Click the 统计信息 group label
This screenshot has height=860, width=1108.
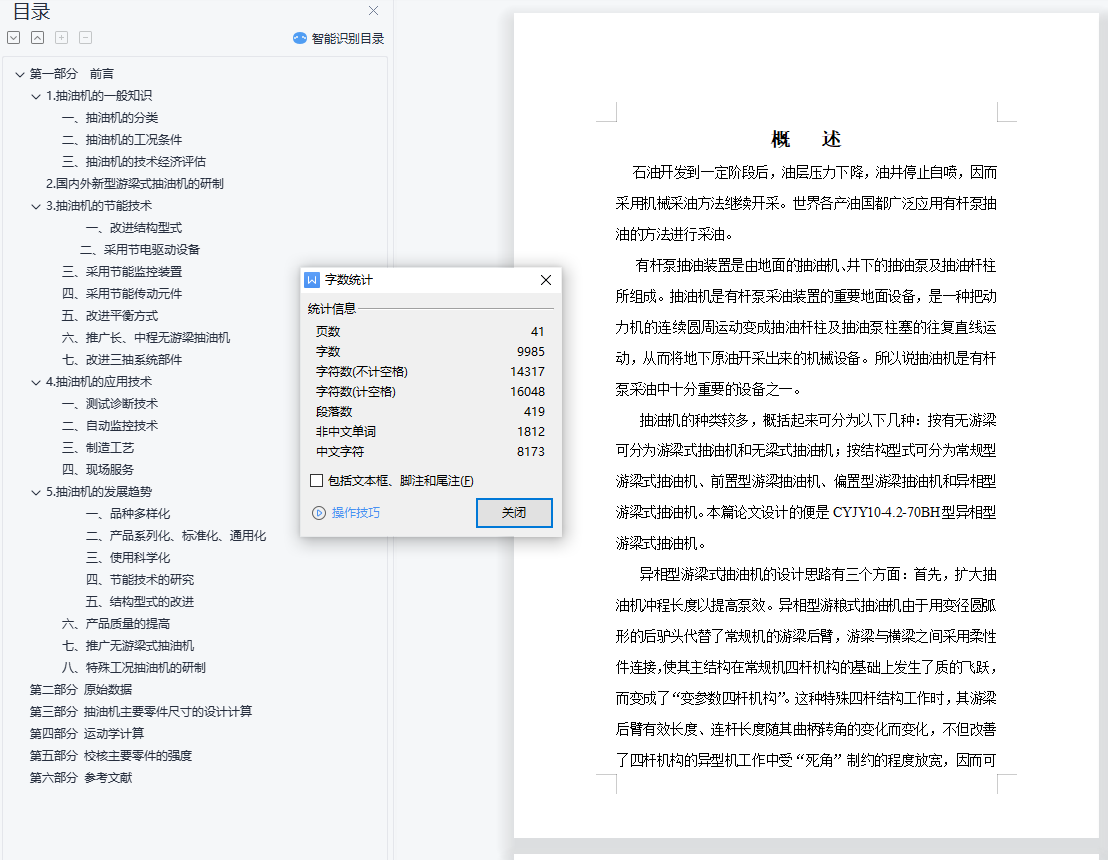pos(331,309)
